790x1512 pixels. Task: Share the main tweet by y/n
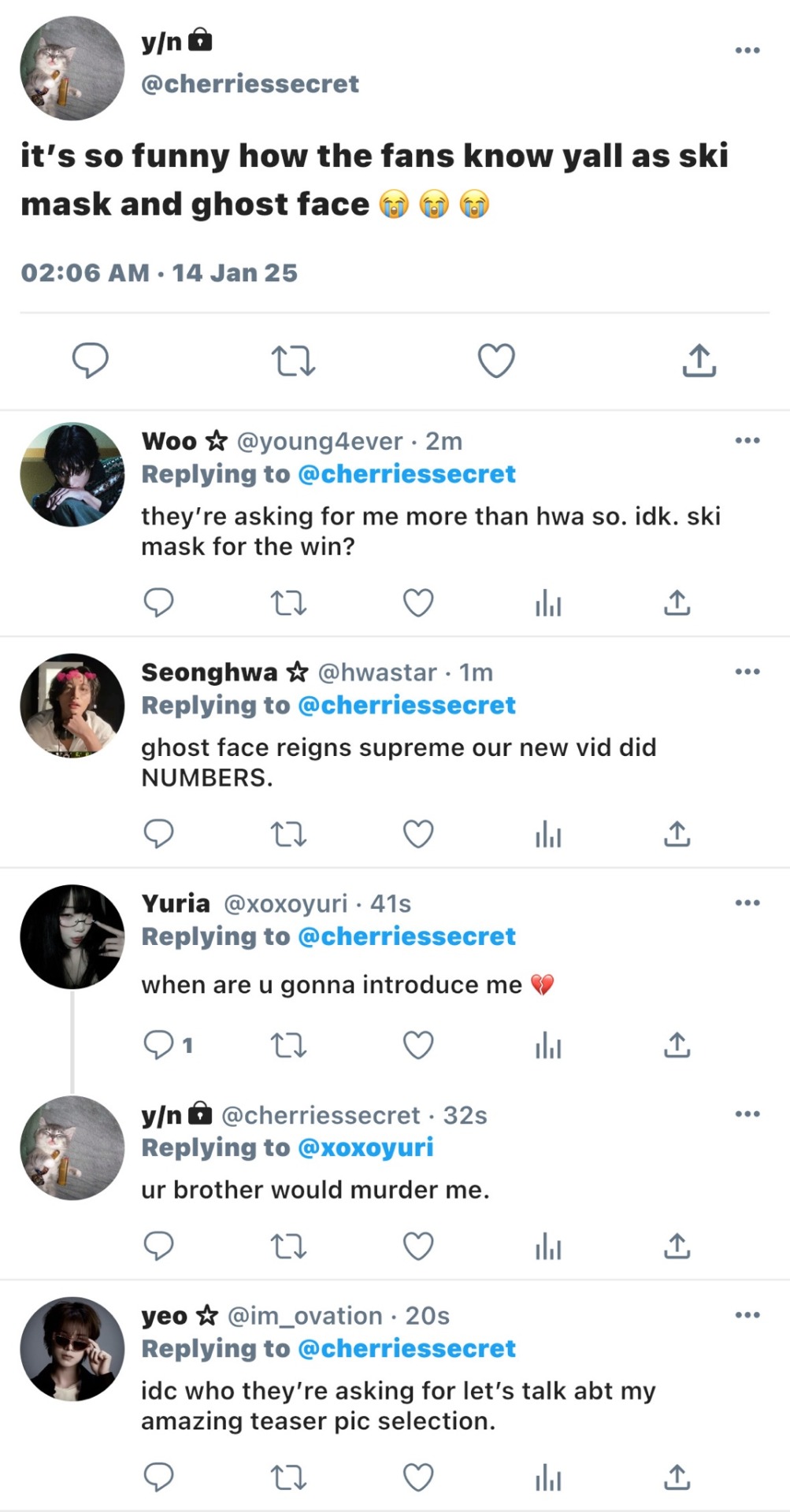[699, 361]
